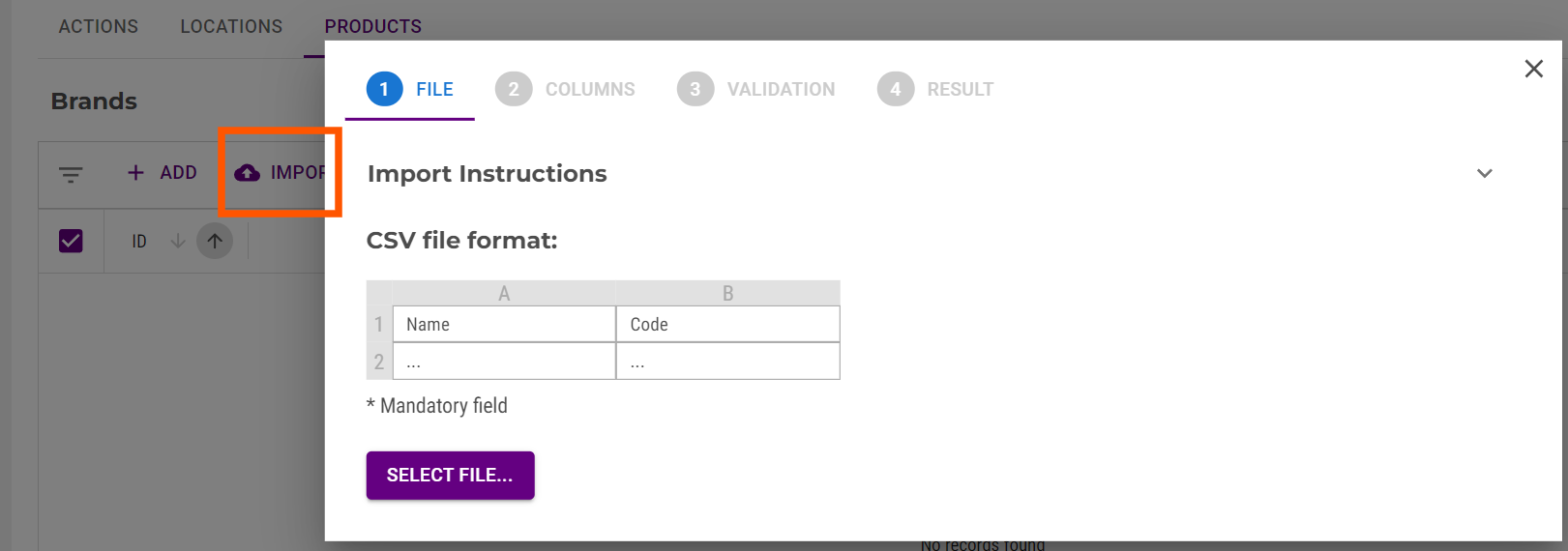This screenshot has width=1568, height=551.
Task: Click the Import Instructions heading
Action: click(487, 174)
